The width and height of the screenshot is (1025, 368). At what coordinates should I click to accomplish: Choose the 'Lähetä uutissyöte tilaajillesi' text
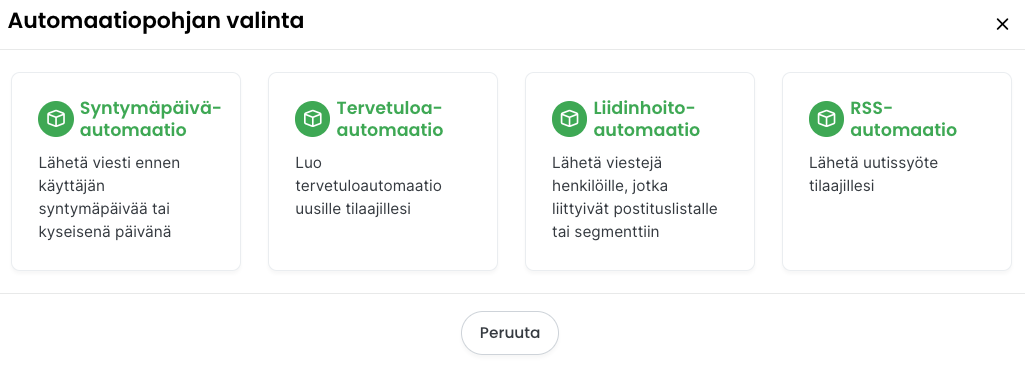coord(873,175)
